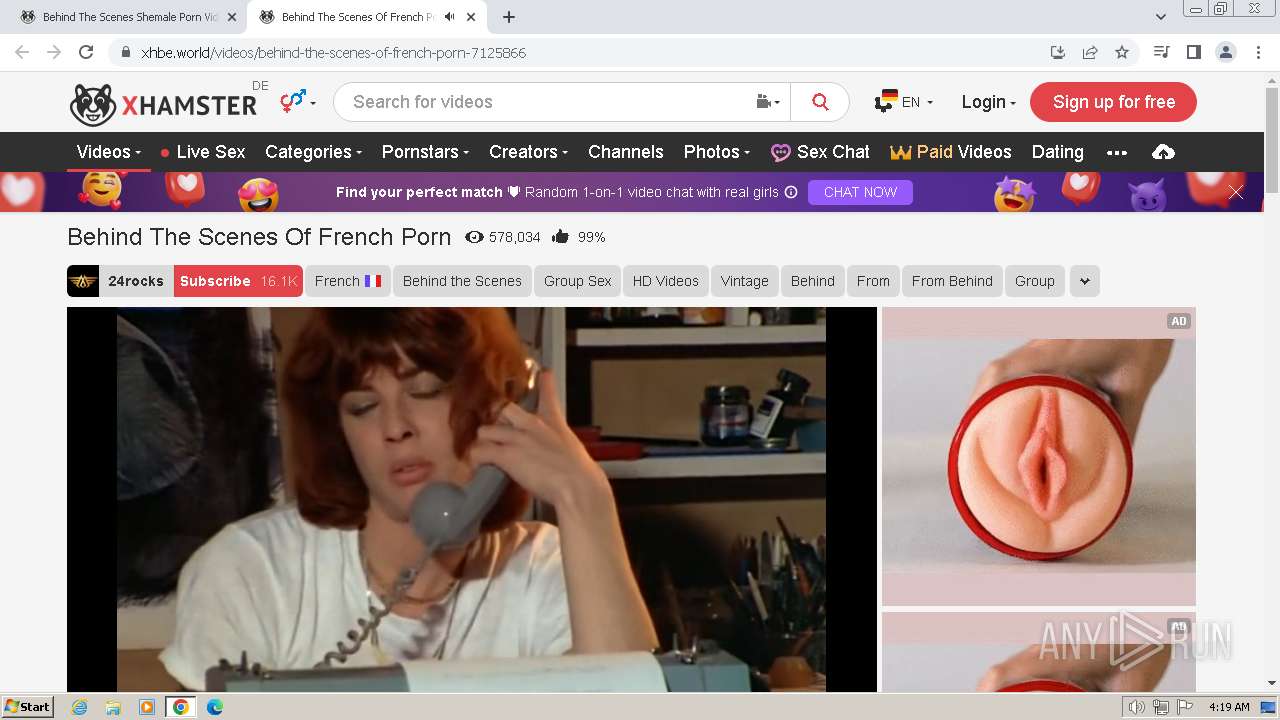Click the upload cloud icon in the nav bar
This screenshot has width=1280, height=720.
click(1163, 152)
